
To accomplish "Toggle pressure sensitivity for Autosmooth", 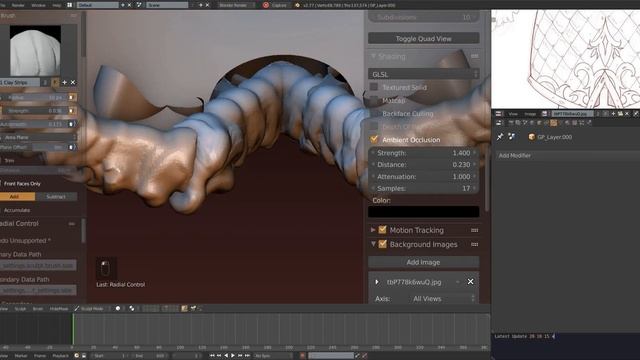I will pyautogui.click(x=72, y=124).
